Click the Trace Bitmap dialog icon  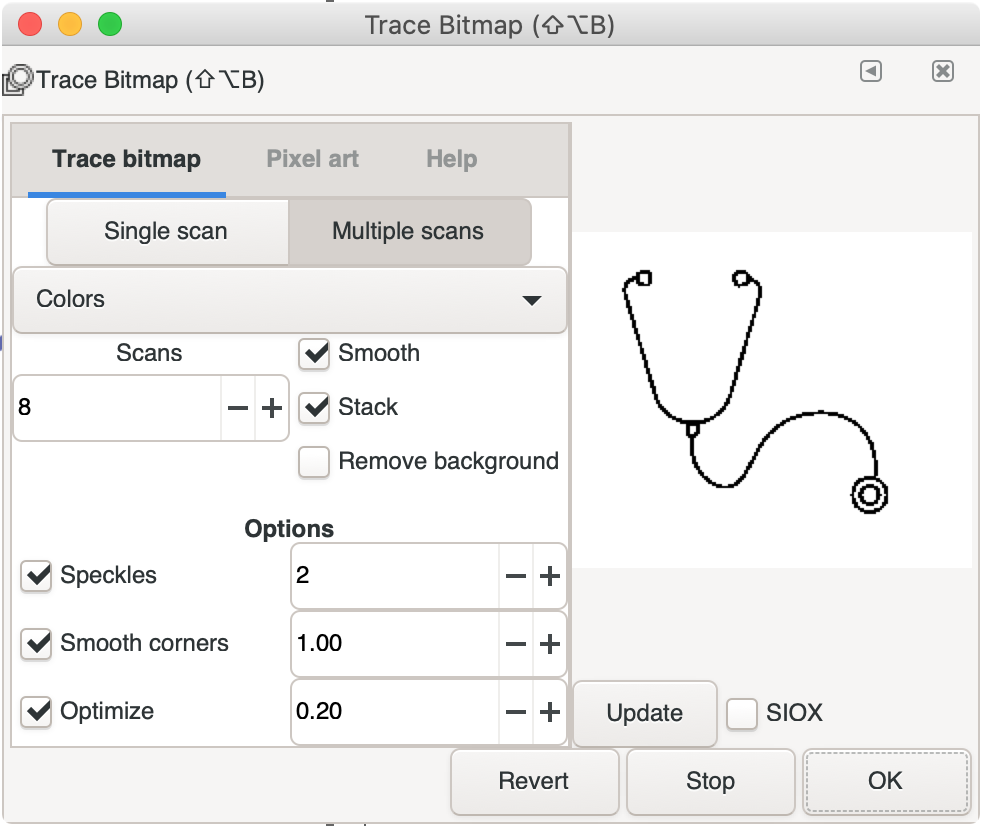click(18, 80)
